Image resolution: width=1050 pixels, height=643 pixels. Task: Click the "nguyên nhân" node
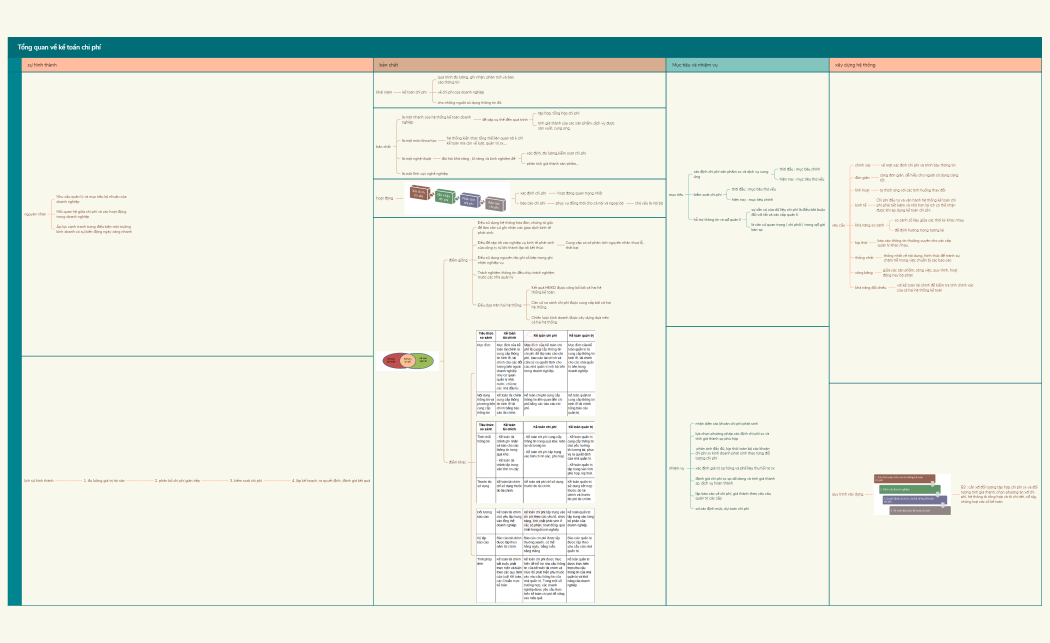coord(36,214)
